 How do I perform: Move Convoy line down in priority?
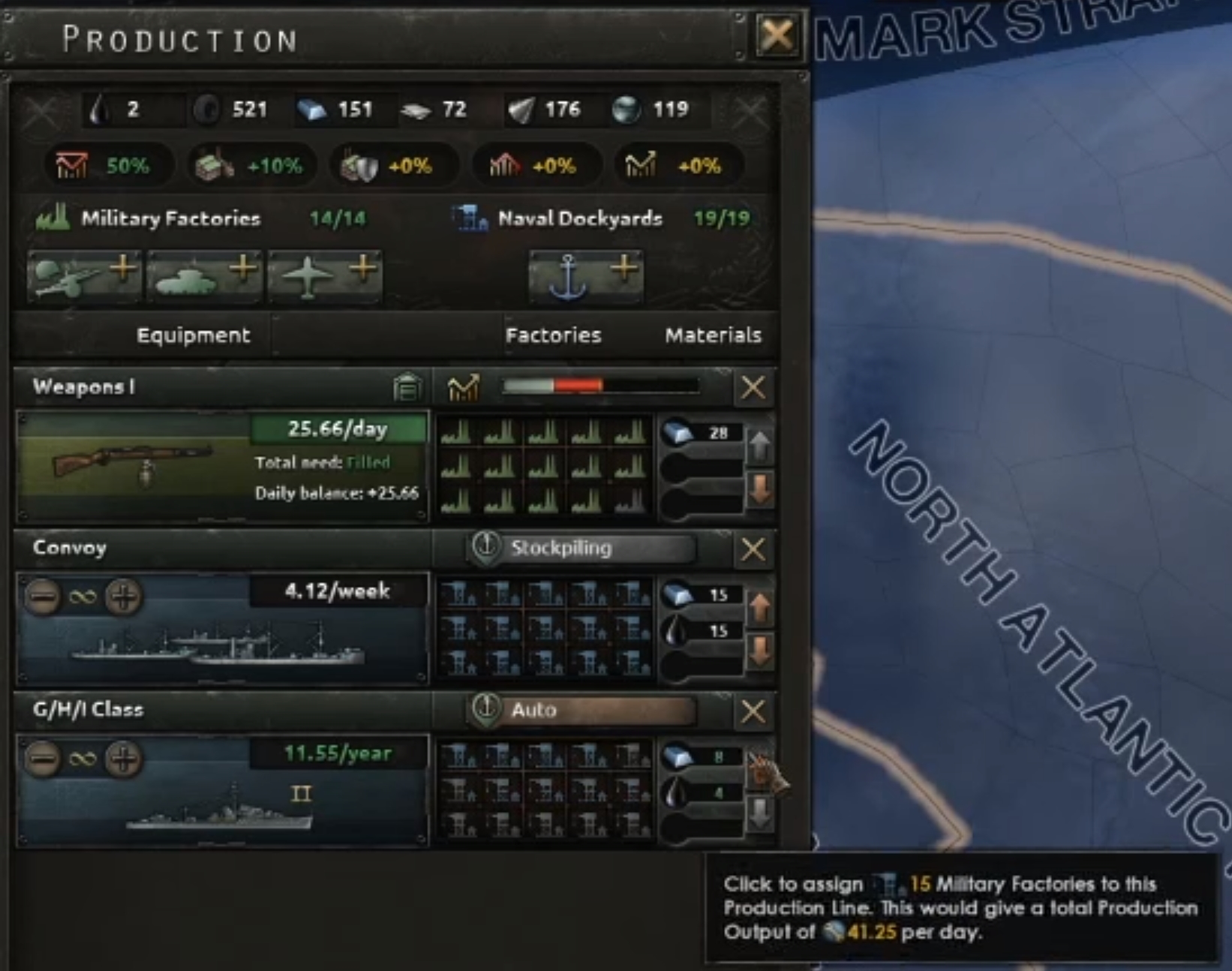click(759, 651)
